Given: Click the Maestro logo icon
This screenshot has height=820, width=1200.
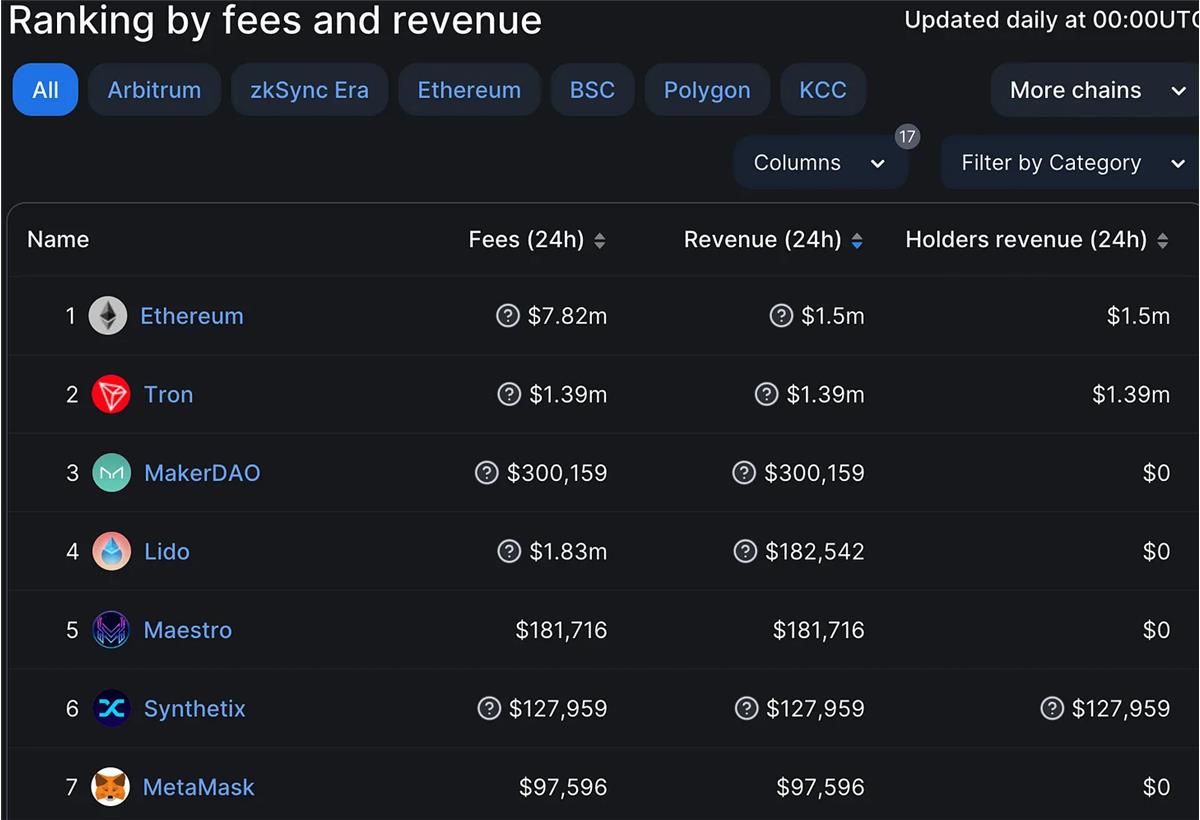Looking at the screenshot, I should 111,630.
